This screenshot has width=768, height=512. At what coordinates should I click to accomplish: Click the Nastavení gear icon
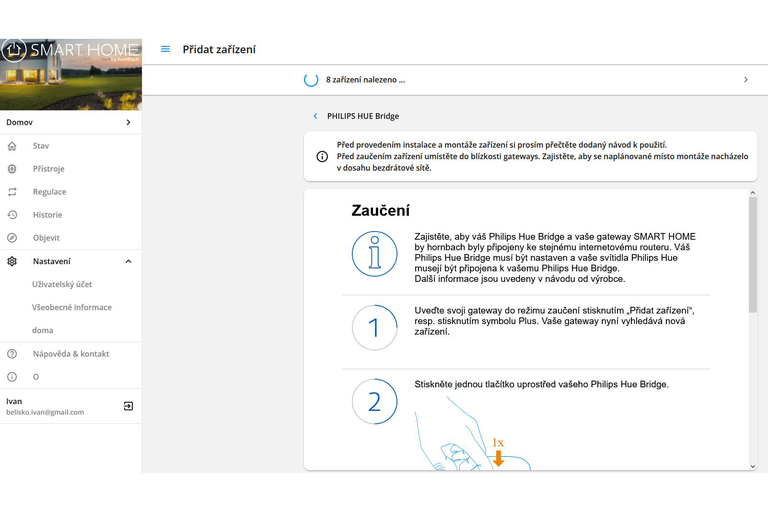[12, 261]
